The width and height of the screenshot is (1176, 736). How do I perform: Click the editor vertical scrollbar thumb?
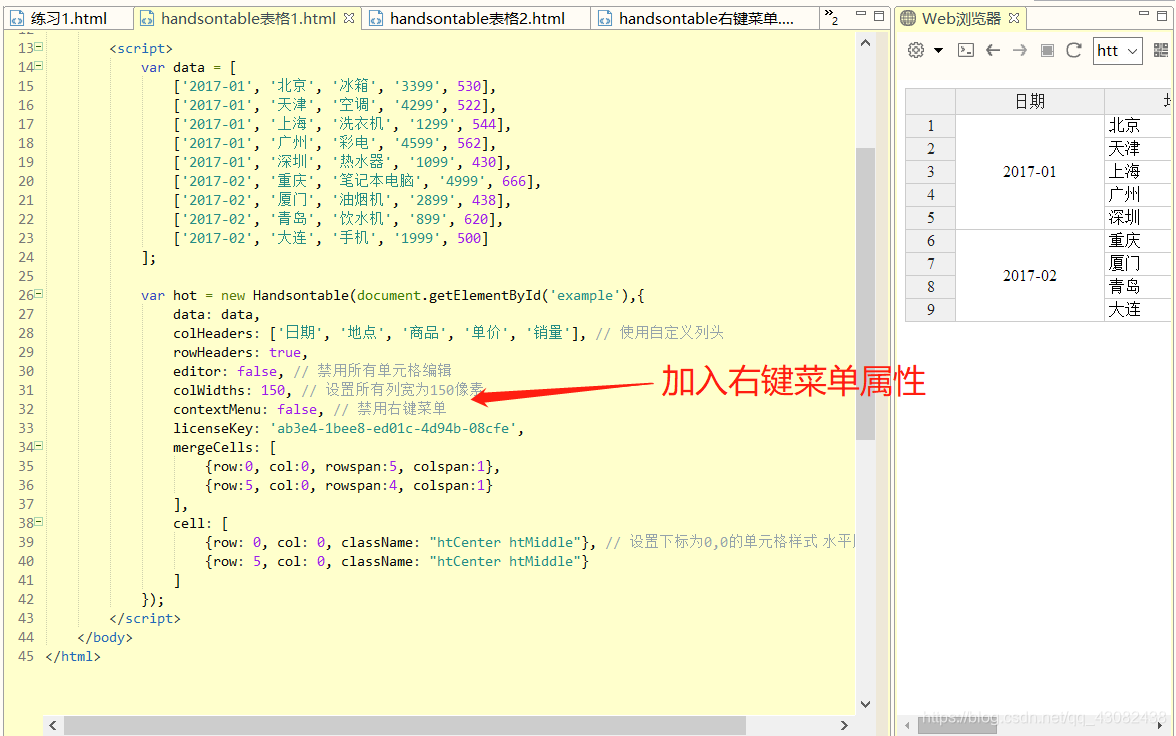[x=866, y=293]
